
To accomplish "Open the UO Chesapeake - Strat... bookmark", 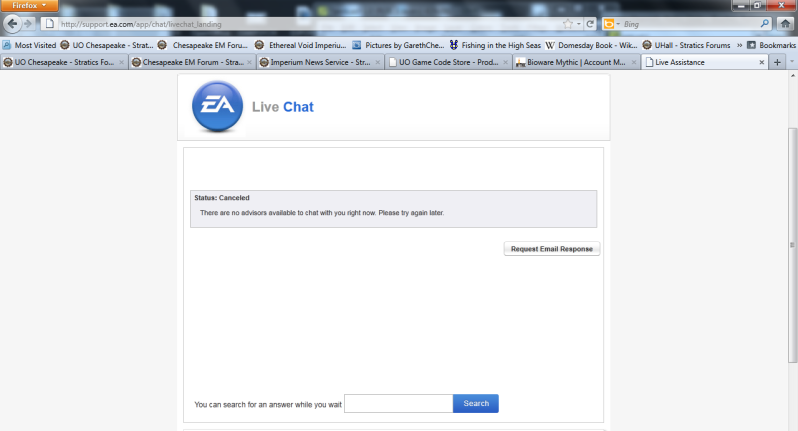I will pyautogui.click(x=106, y=45).
